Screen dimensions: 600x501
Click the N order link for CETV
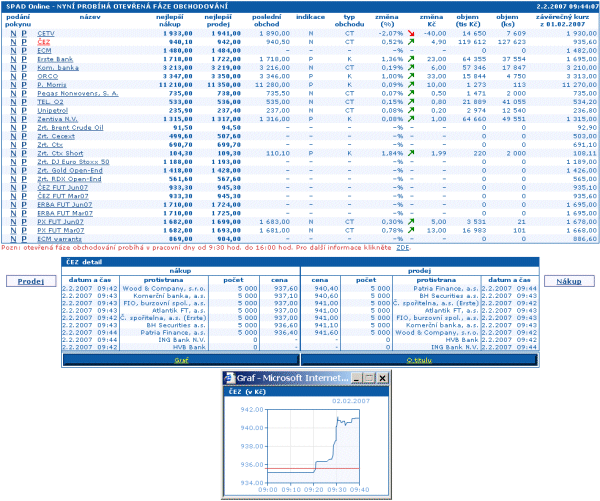point(13,33)
